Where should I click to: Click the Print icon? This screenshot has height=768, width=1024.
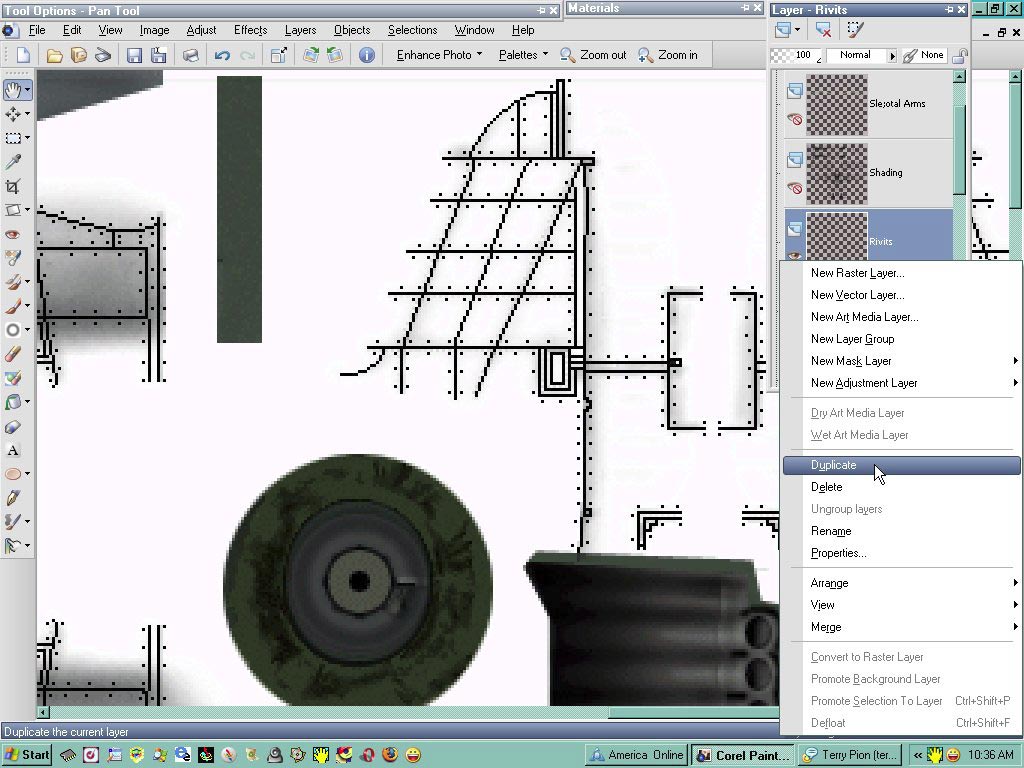pos(190,56)
